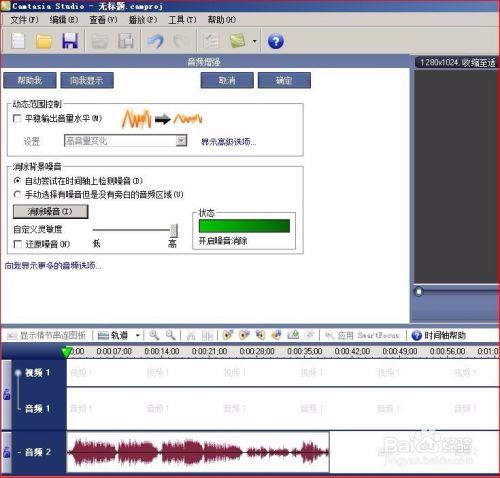The height and width of the screenshot is (478, 500).
Task: Click the 音频 1 track label
Action: click(38, 408)
